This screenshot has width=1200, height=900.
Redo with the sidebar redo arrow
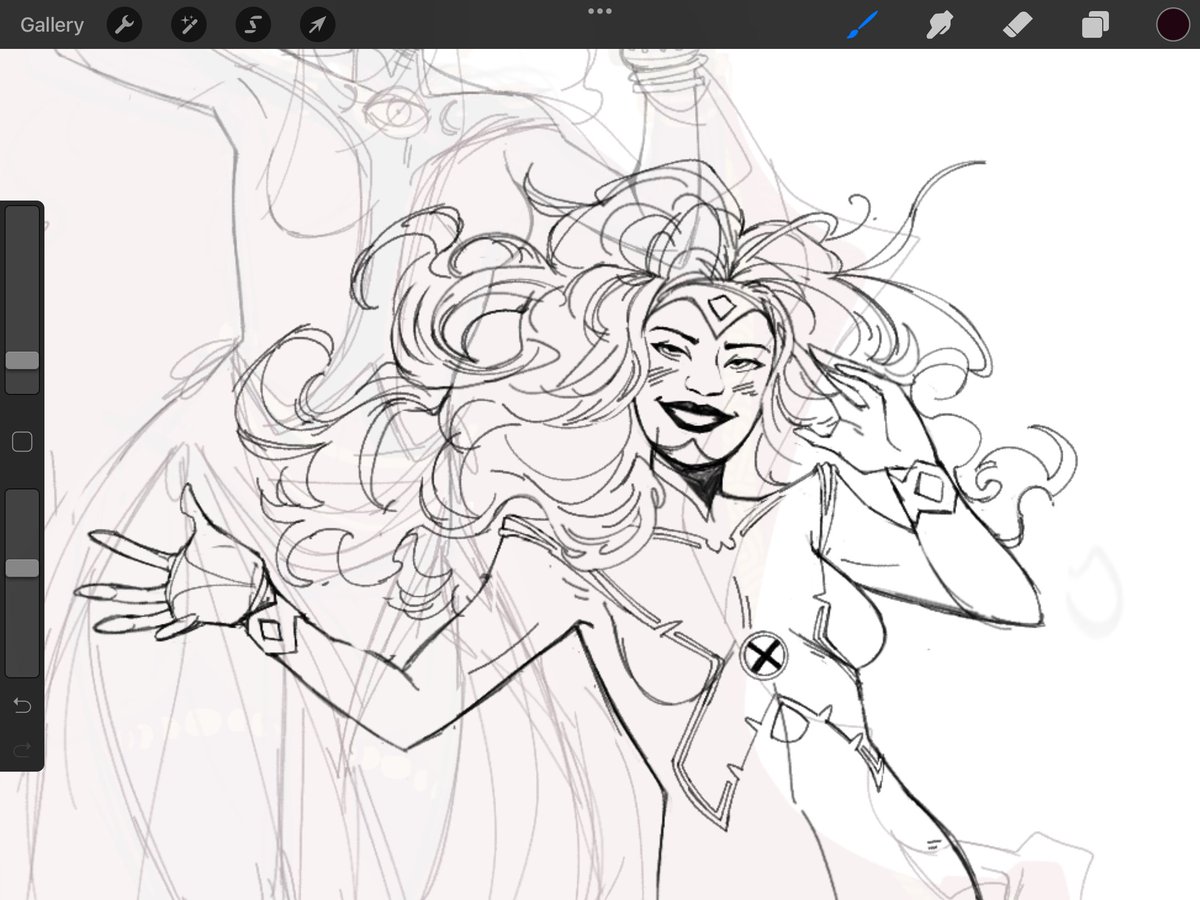pos(22,748)
